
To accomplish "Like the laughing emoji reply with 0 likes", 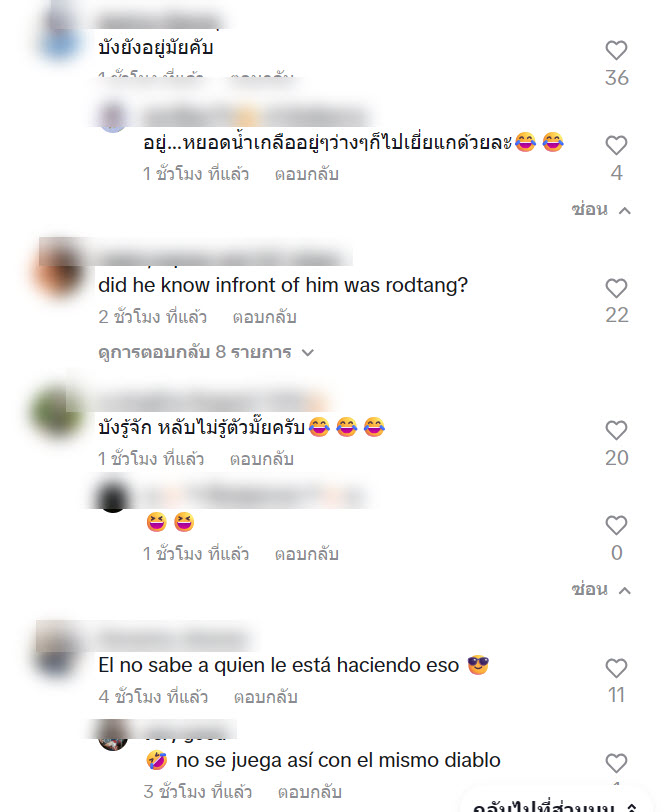I will coord(616,525).
